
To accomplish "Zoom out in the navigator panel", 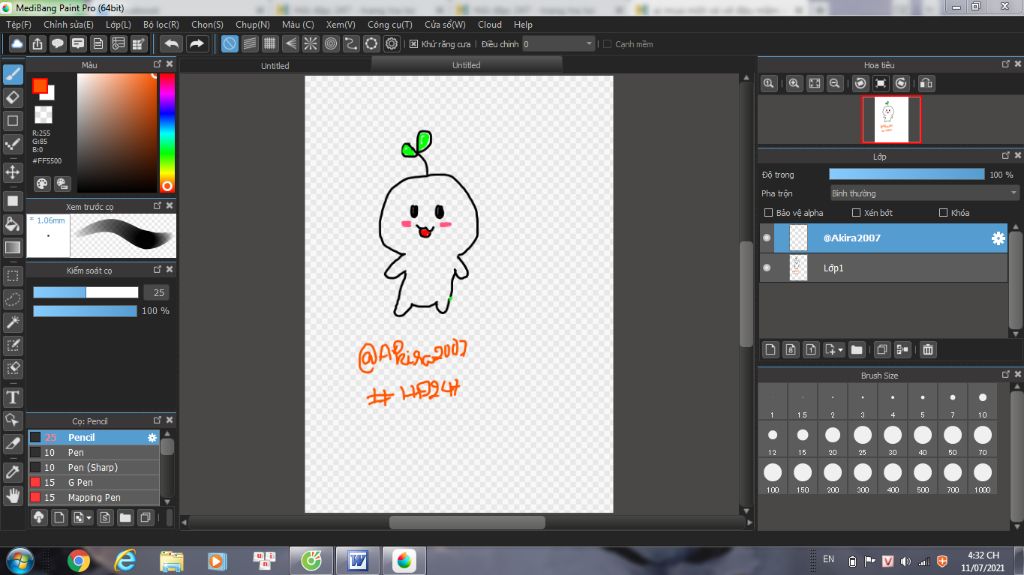I will click(x=835, y=84).
